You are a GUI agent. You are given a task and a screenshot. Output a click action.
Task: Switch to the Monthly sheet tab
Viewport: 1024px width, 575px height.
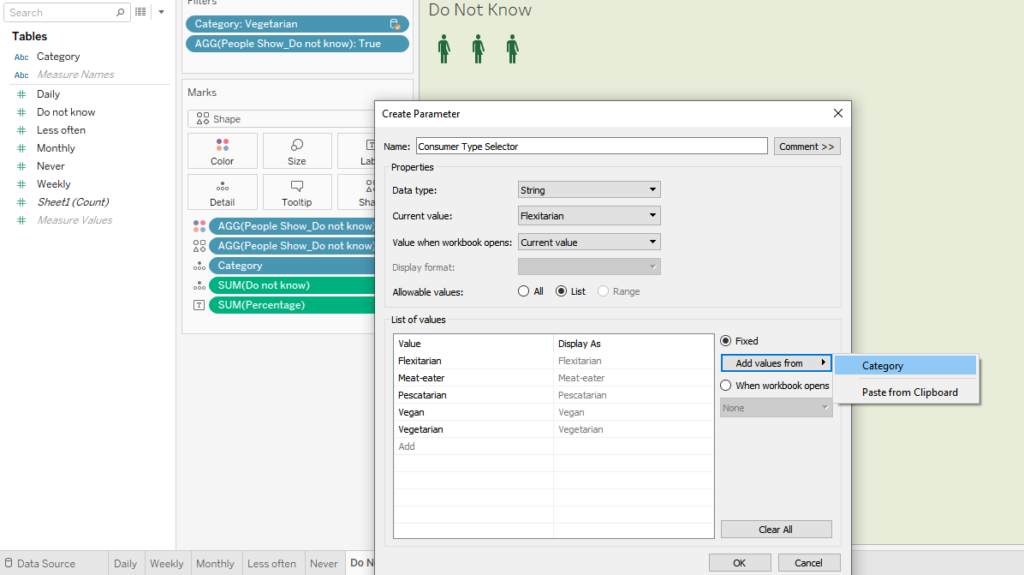(215, 563)
